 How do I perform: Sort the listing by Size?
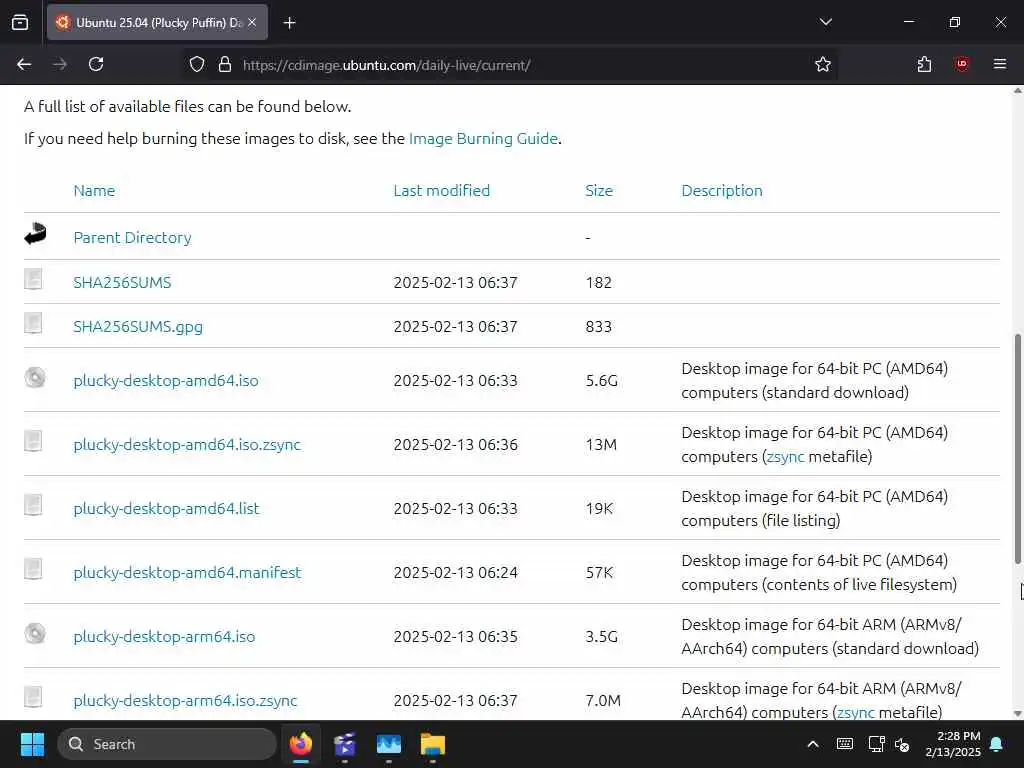pyautogui.click(x=599, y=191)
